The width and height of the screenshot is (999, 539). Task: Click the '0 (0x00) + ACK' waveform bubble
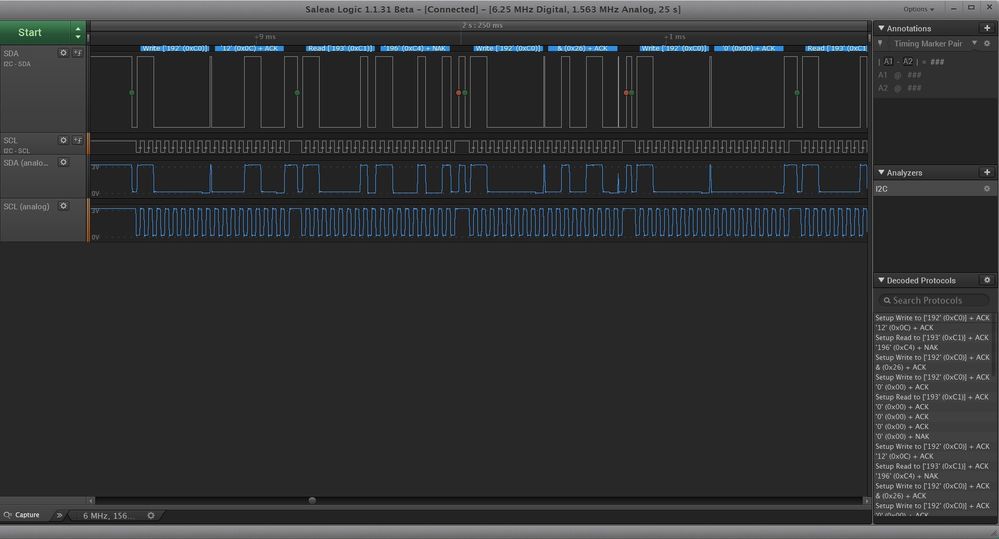(x=749, y=48)
